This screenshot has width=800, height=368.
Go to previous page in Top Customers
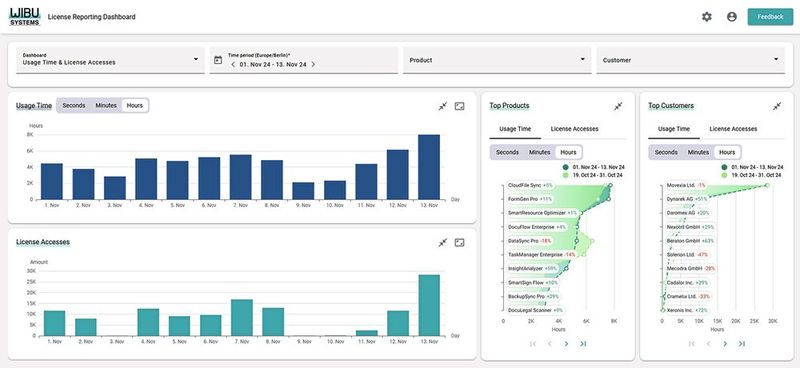708,344
